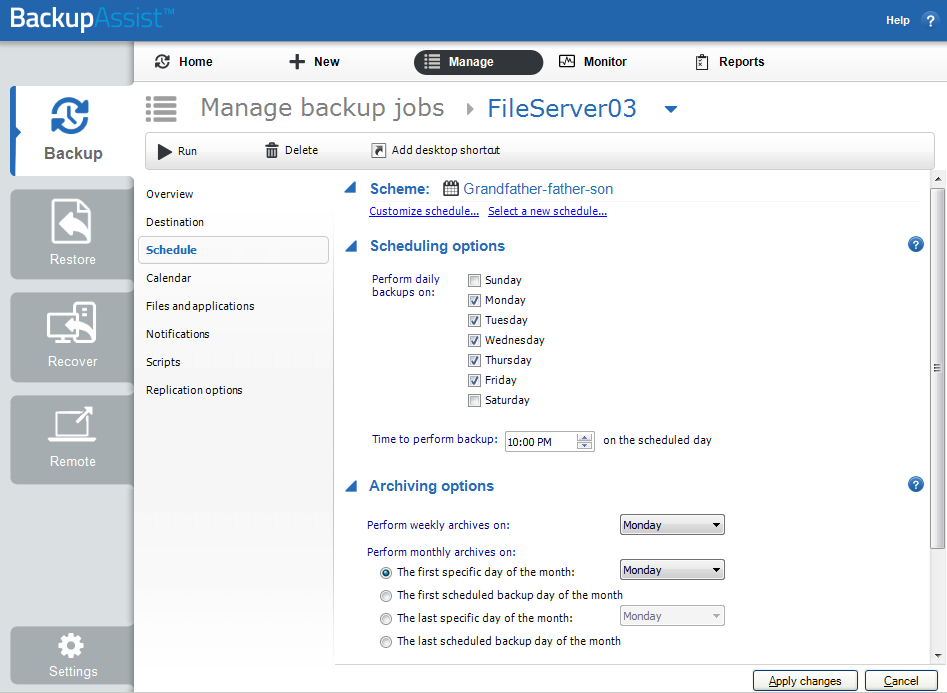Open the Restore section in sidebar
This screenshot has width=947, height=693.
tap(72, 234)
